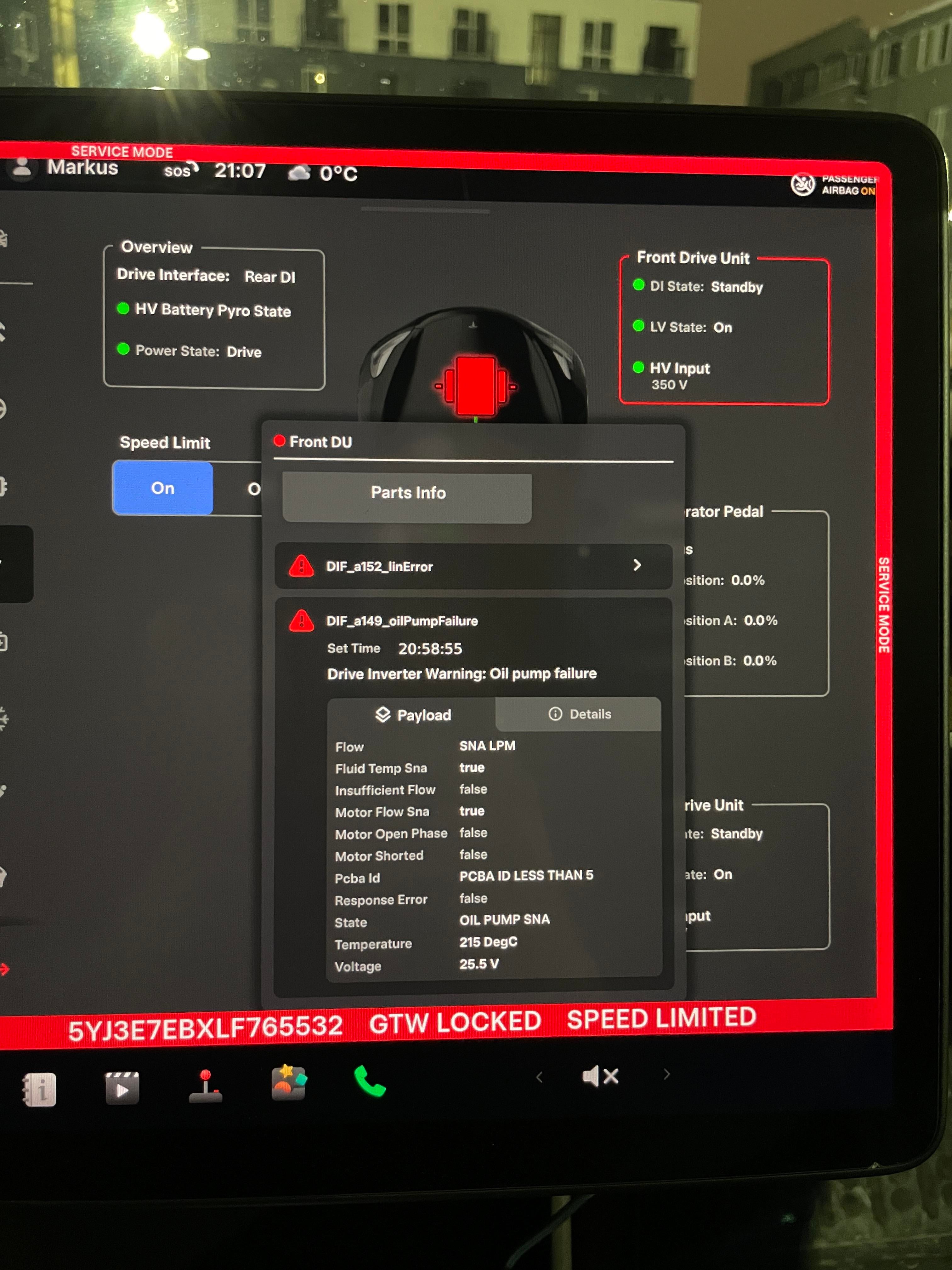Open the Toybox app icon
This screenshot has width=952, height=1270.
click(289, 1083)
